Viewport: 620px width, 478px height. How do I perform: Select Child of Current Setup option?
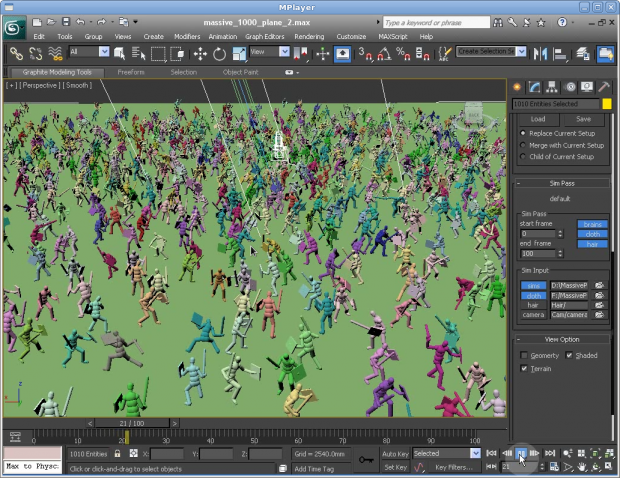pyautogui.click(x=523, y=157)
